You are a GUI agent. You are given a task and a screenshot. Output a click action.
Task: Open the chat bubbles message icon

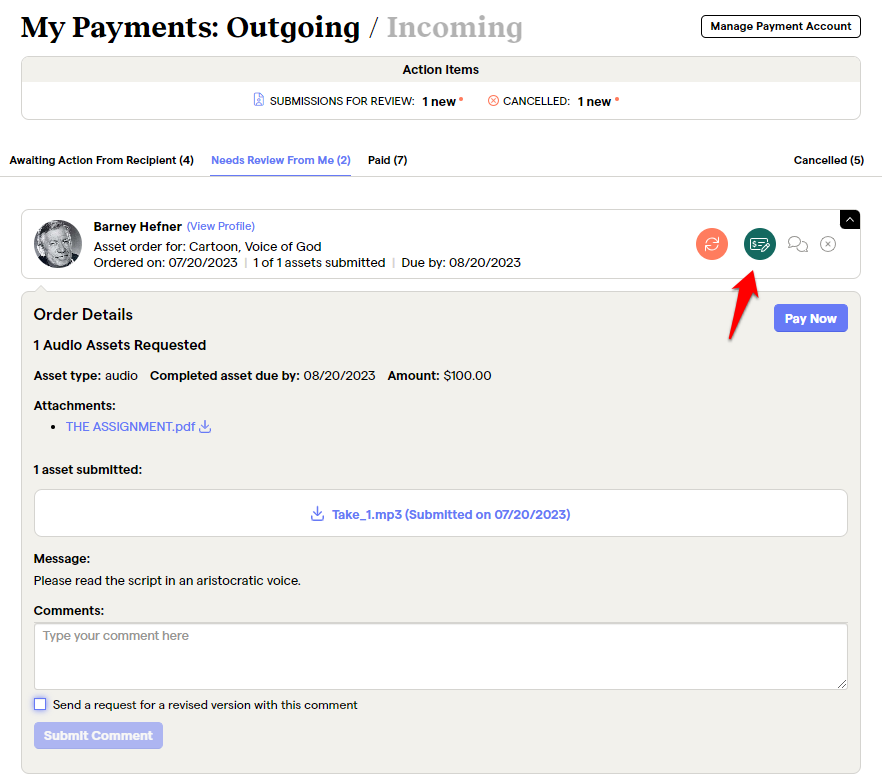coord(798,244)
